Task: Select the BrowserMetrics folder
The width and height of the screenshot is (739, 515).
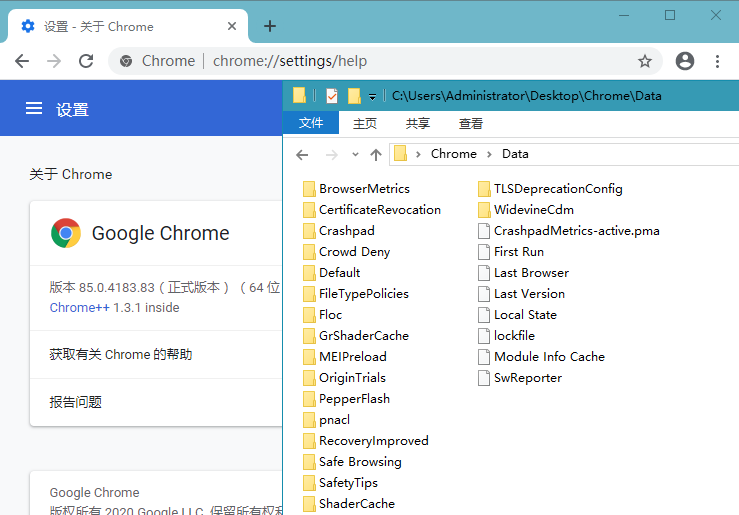Action: pos(357,189)
